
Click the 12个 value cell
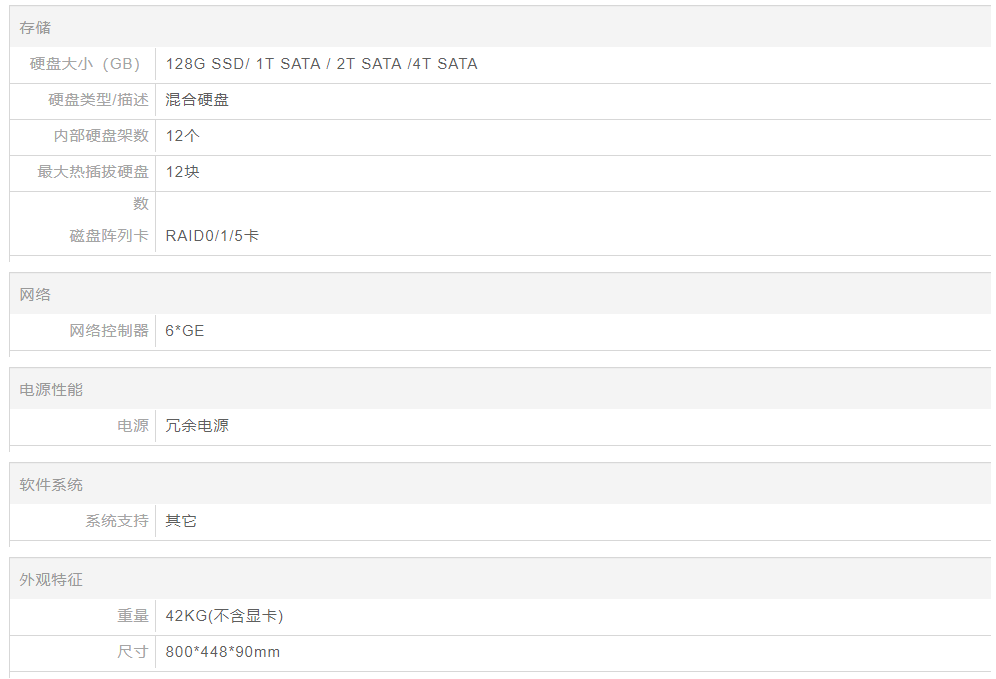click(182, 136)
